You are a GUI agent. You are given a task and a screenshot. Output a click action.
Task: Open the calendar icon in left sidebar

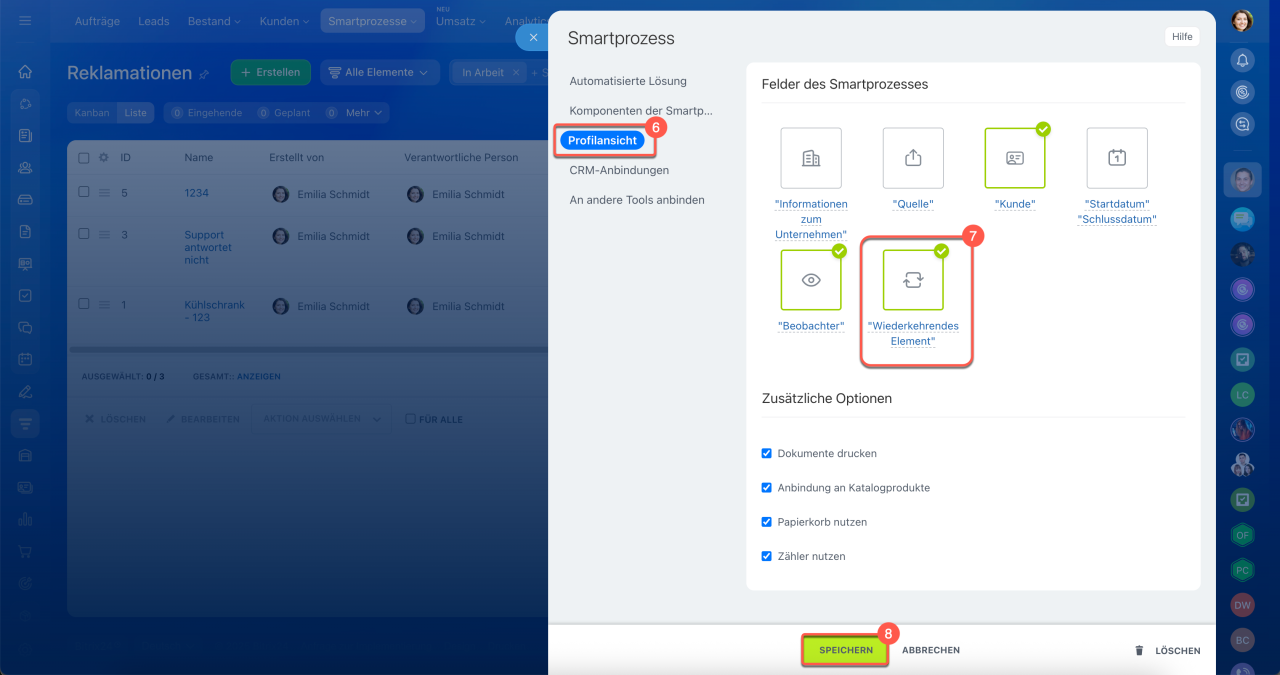25,359
